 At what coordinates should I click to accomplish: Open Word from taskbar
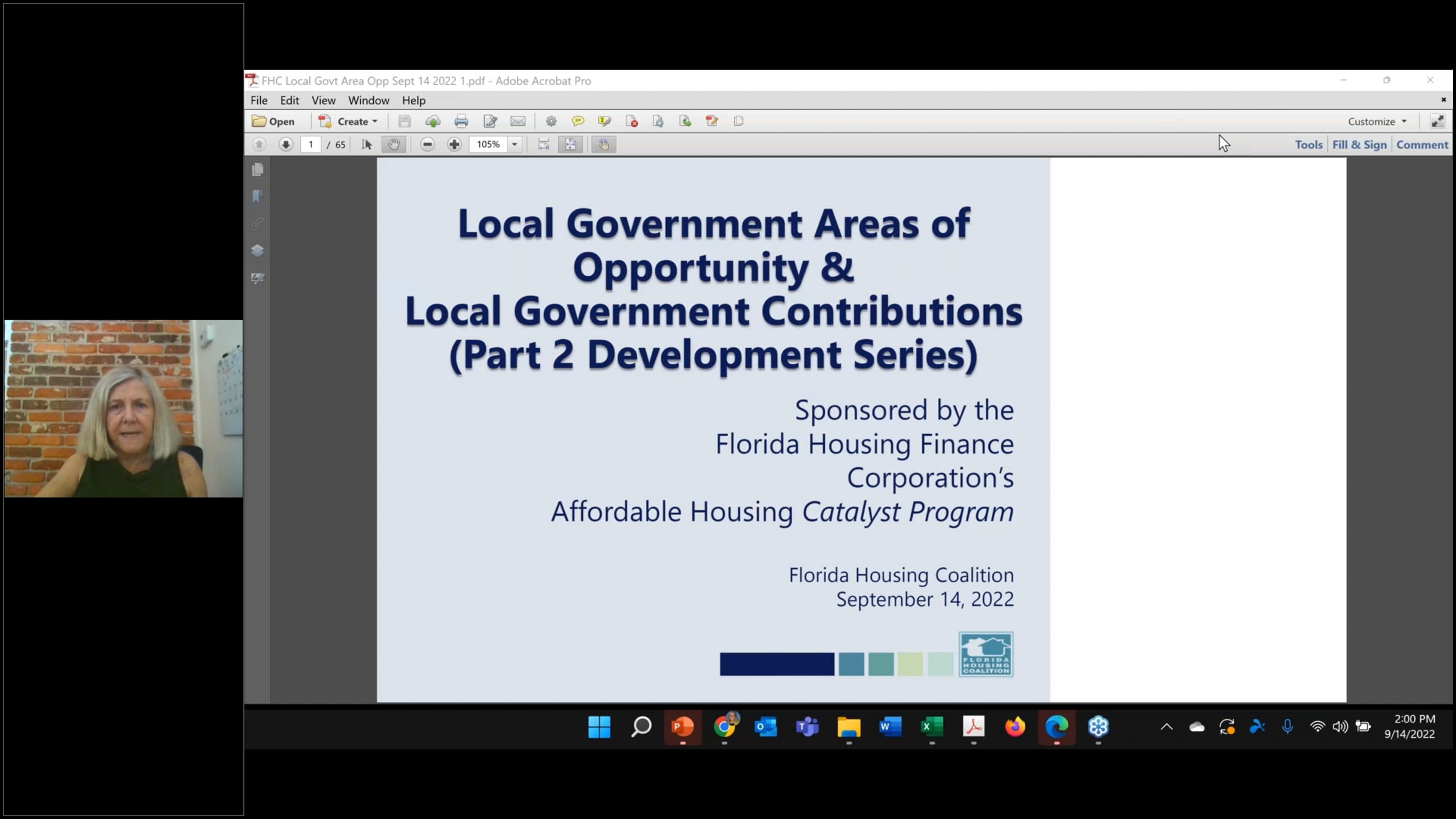[890, 727]
